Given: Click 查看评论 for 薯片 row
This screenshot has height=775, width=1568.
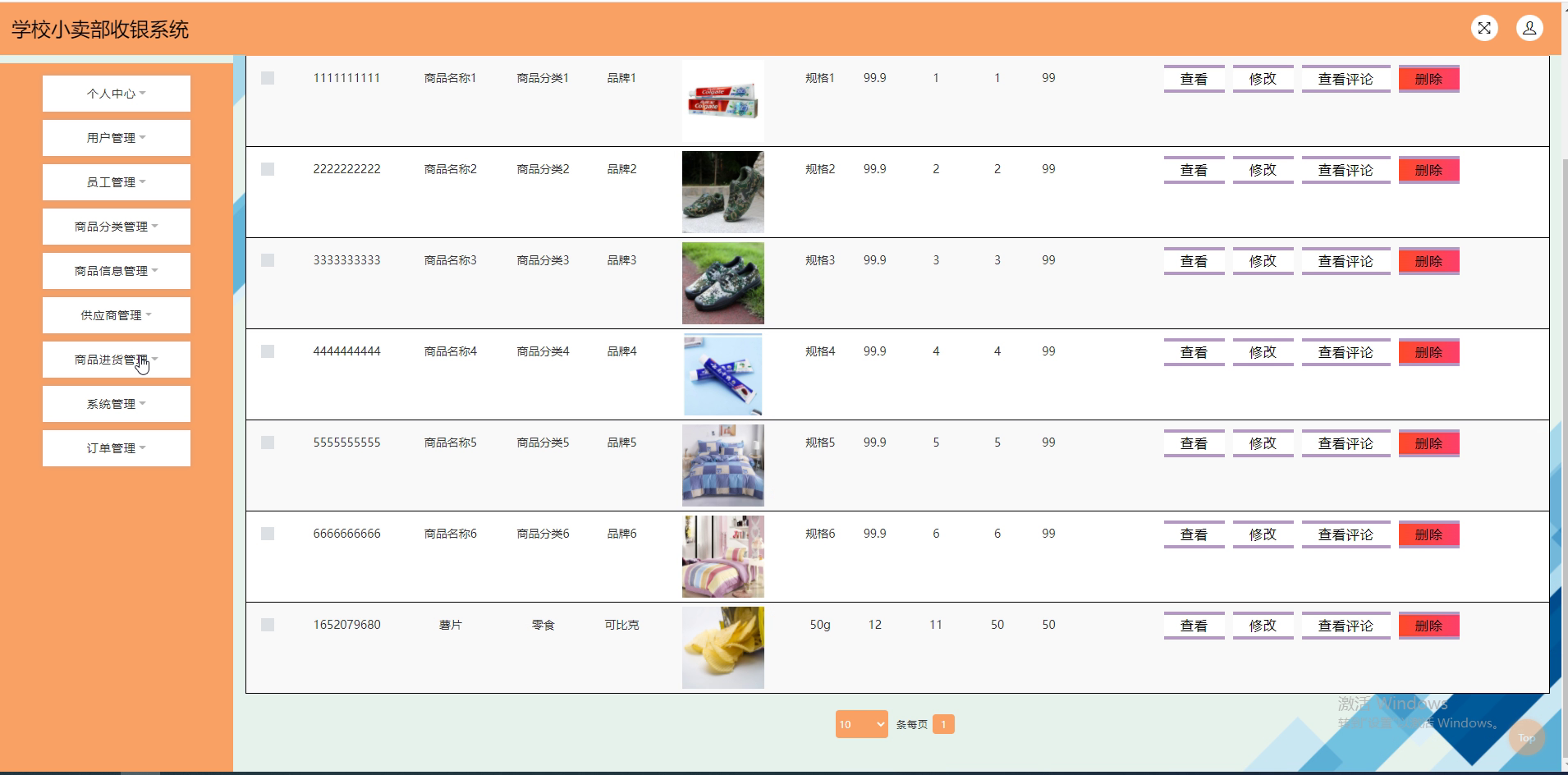Looking at the screenshot, I should click(x=1346, y=626).
